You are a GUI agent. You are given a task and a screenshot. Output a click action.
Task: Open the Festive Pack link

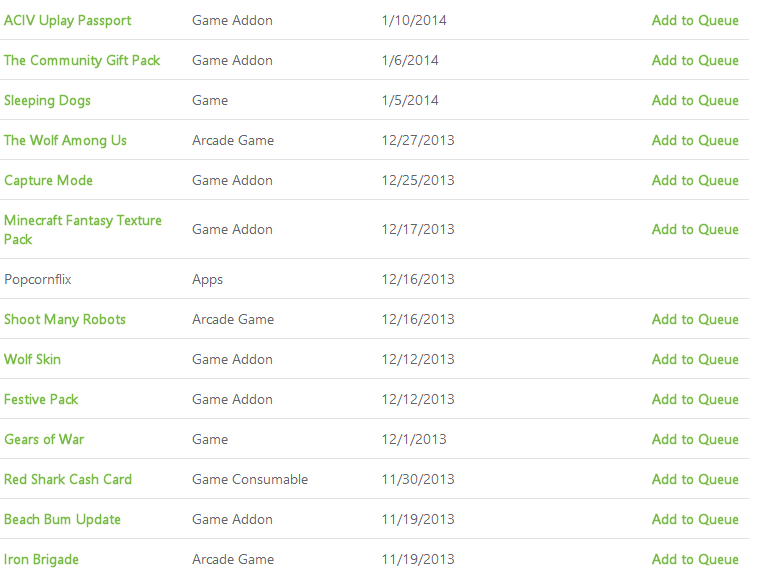[x=41, y=400]
